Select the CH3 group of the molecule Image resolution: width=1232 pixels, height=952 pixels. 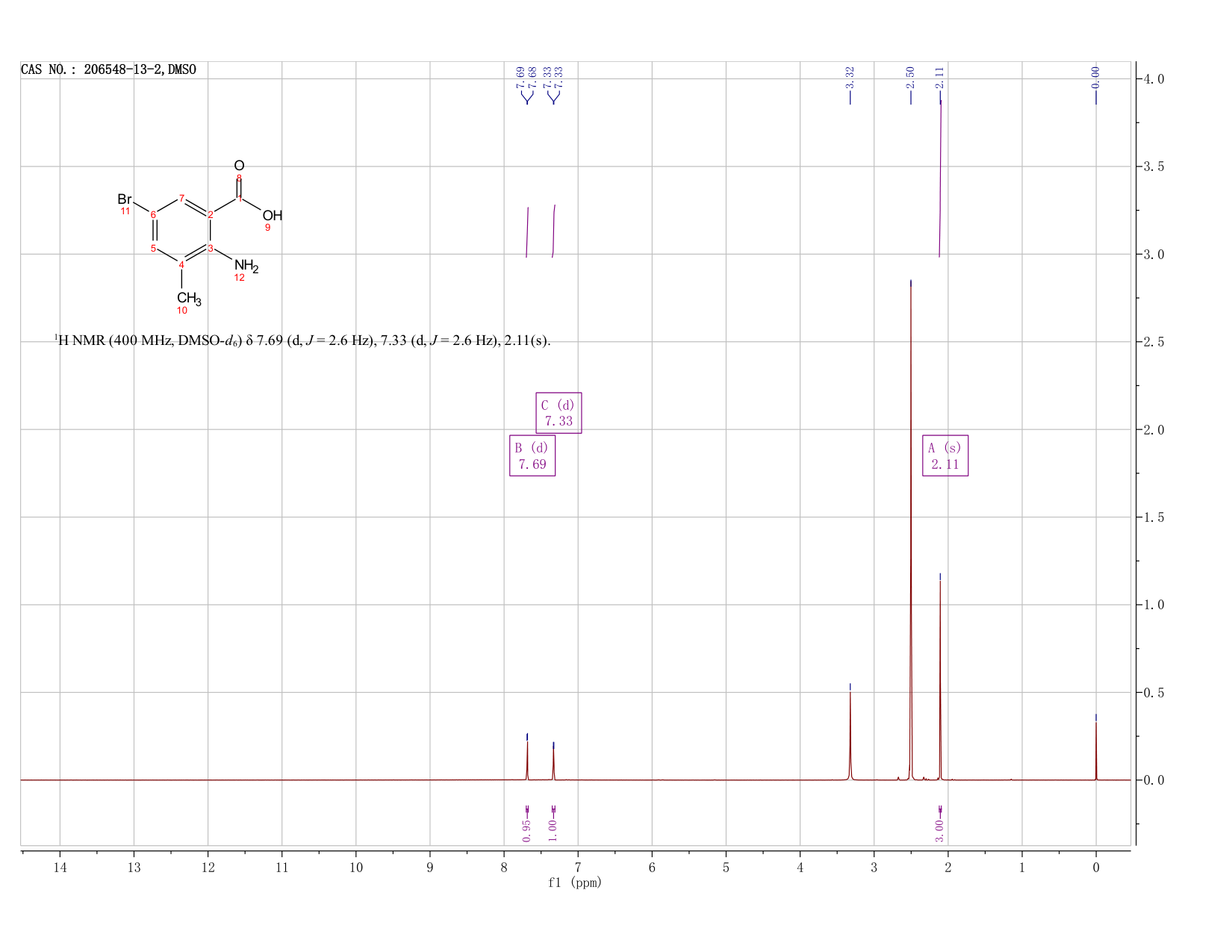coord(188,299)
